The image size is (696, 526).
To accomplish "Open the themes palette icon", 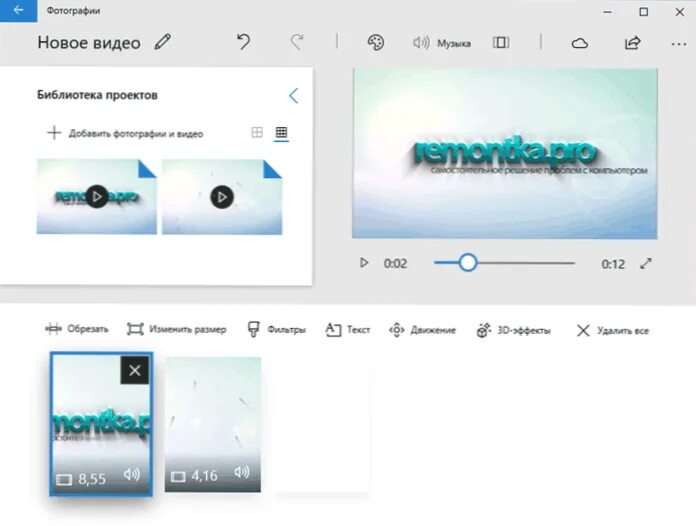I will (x=376, y=43).
